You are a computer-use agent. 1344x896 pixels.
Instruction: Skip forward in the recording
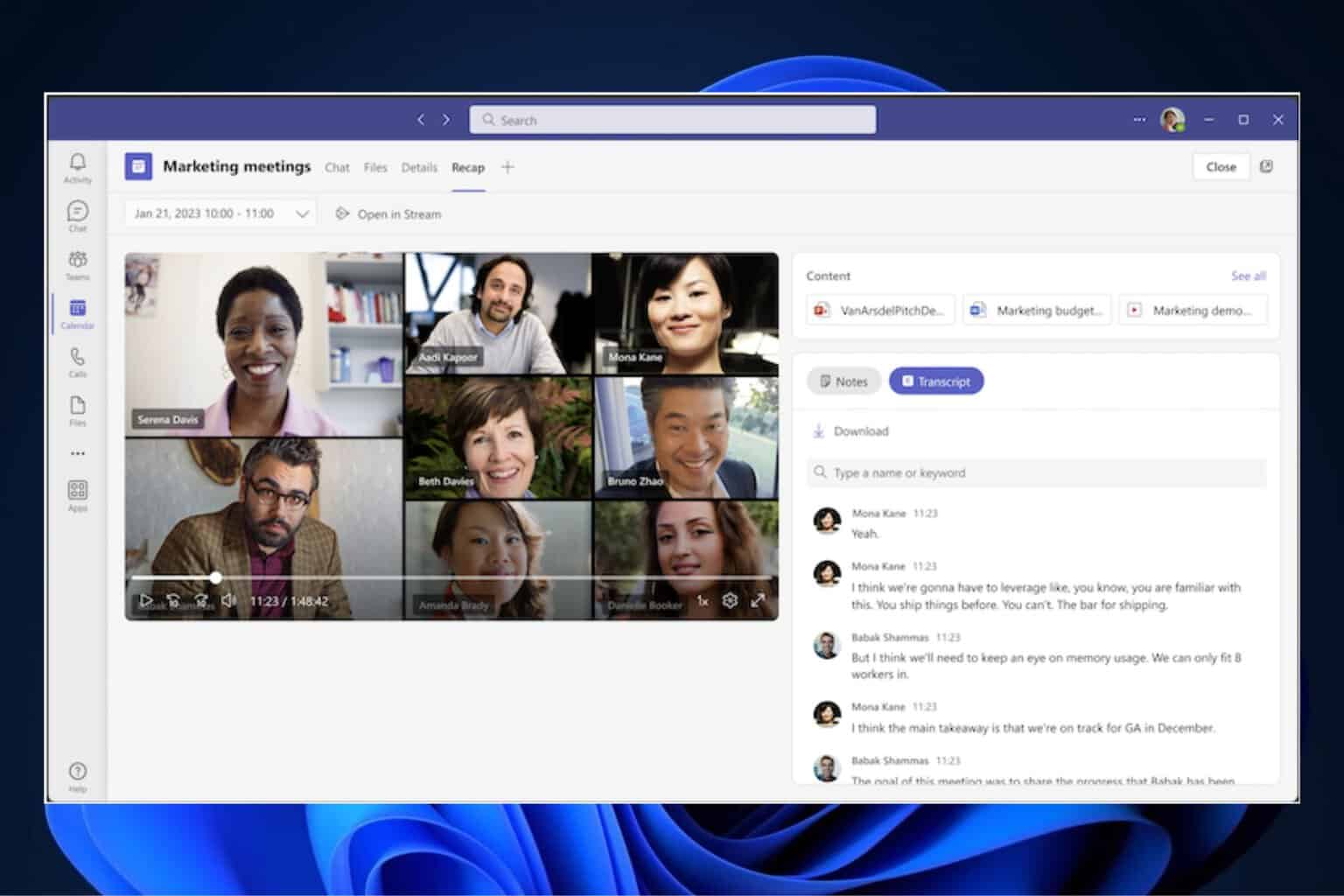(201, 601)
